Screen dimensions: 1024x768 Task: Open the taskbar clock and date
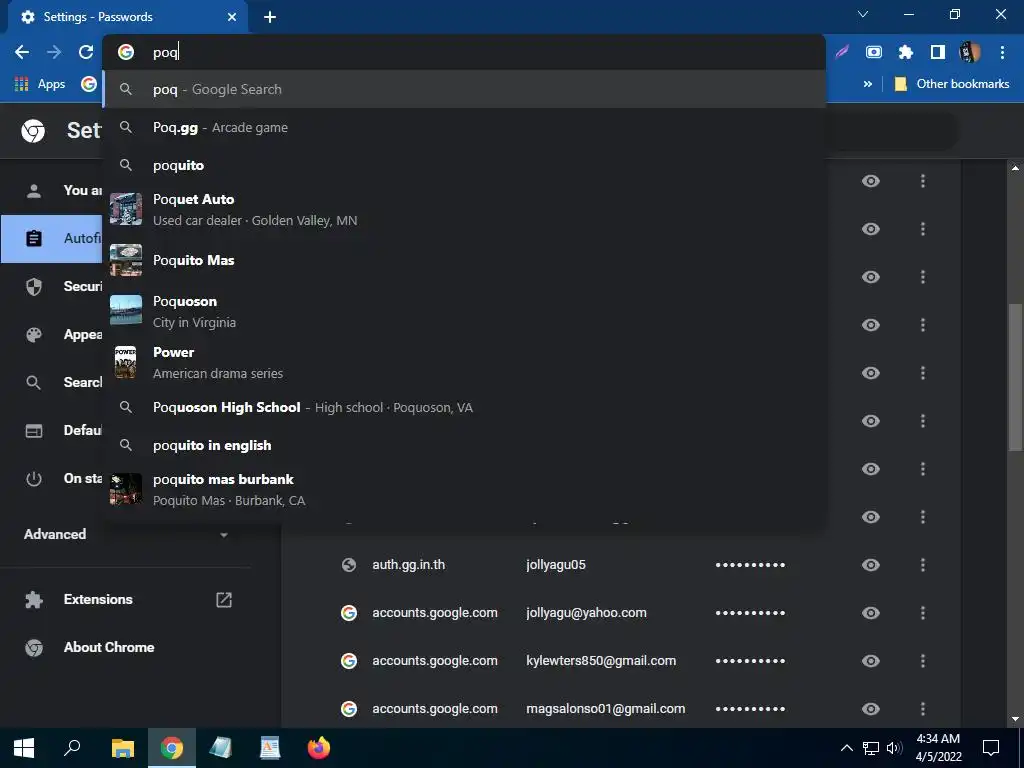coord(938,748)
